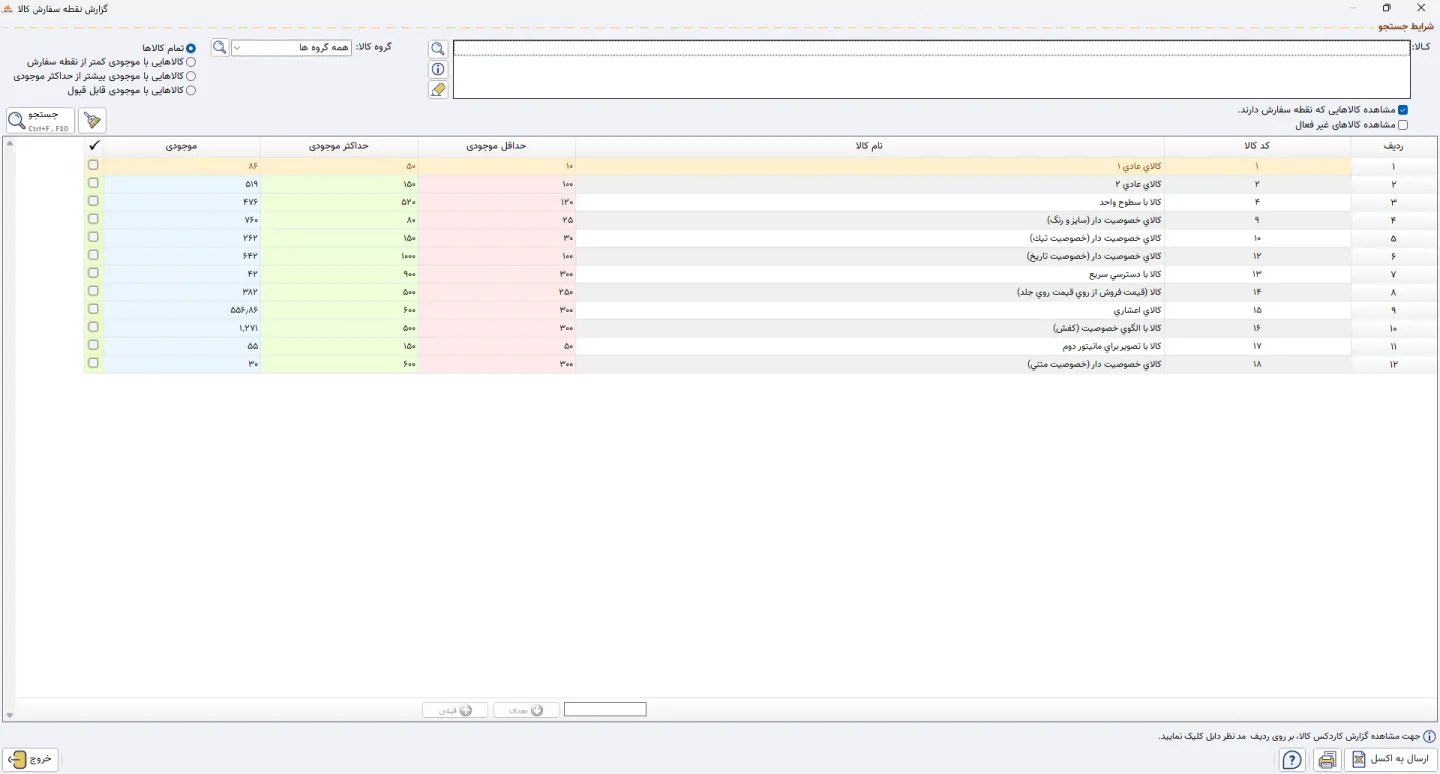The image size is (1440, 774).
Task: Click the stock value ۱,۲۷۱ cell
Action: pos(182,328)
